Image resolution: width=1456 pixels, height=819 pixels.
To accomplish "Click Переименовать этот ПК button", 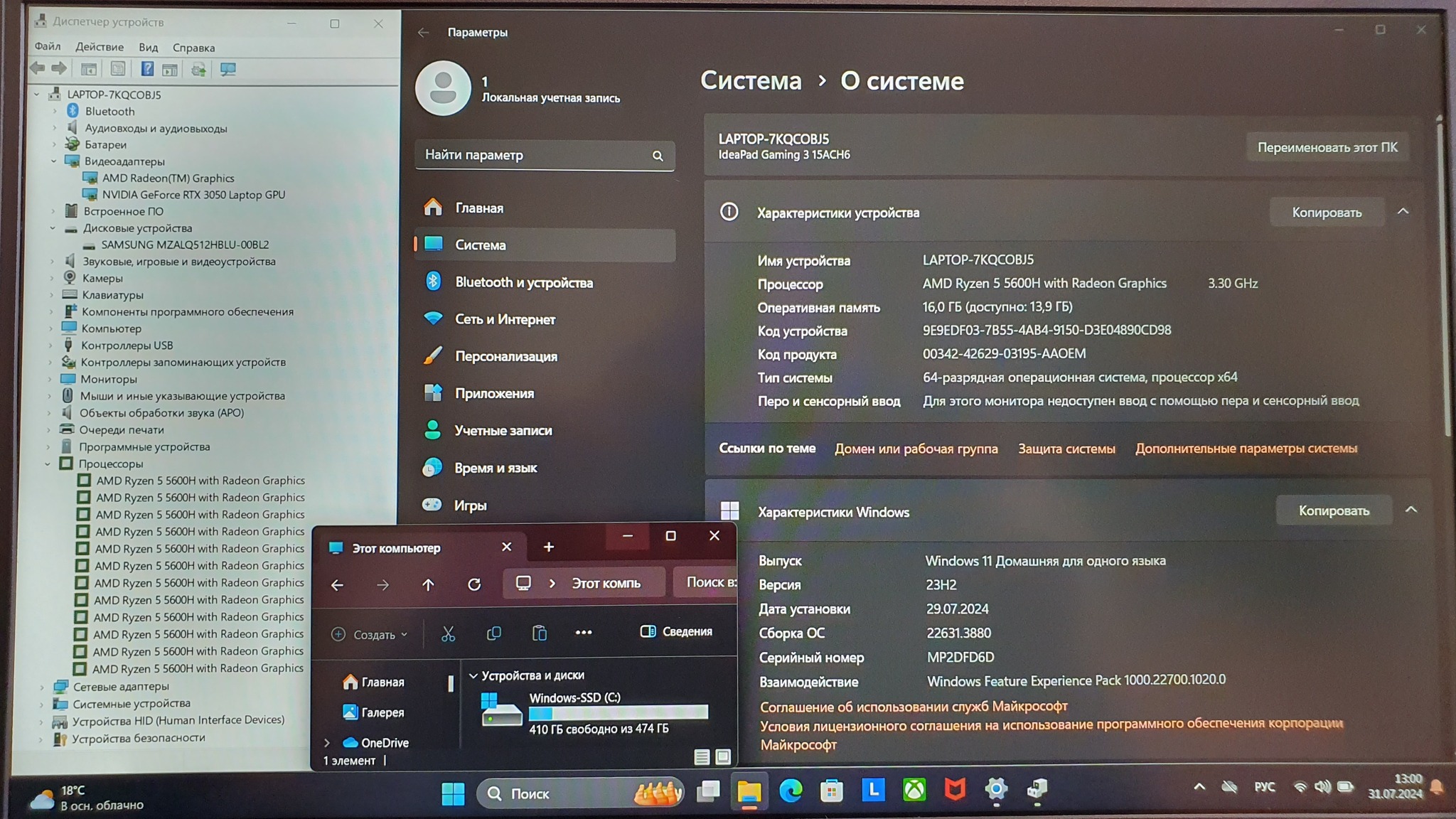I will pos(1327,147).
